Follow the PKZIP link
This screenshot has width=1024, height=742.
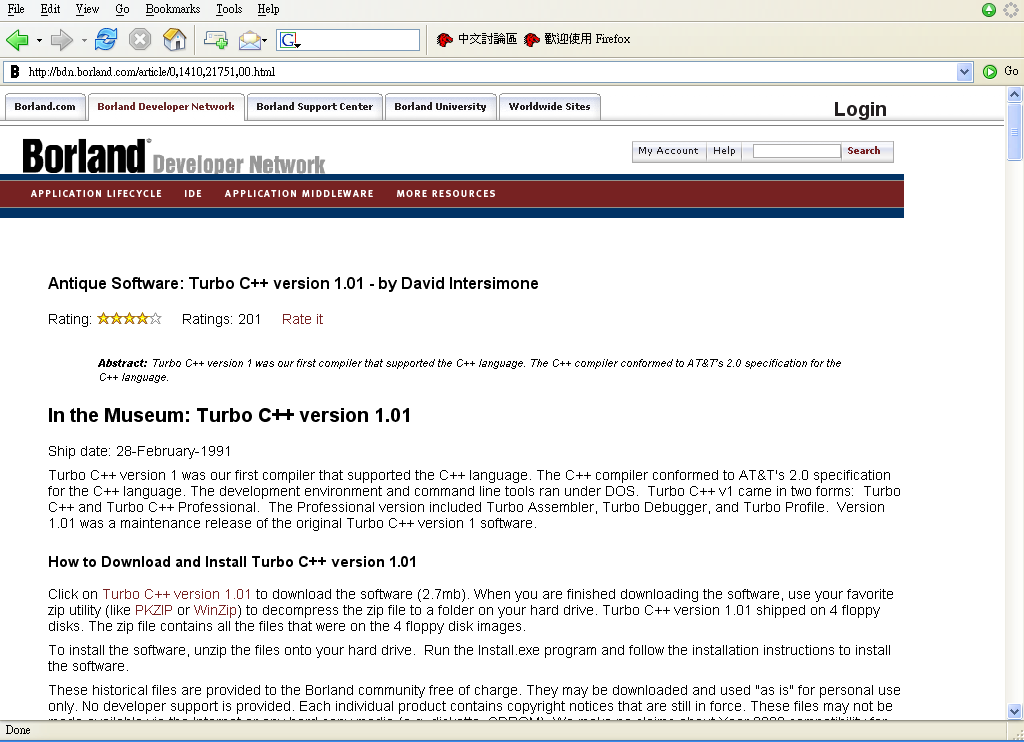[153, 610]
